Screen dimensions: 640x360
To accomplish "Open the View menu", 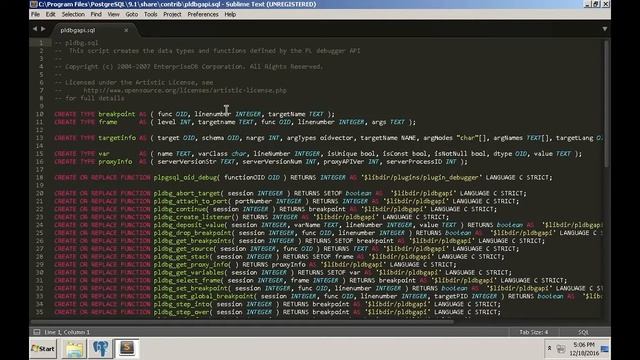I will (113, 14).
